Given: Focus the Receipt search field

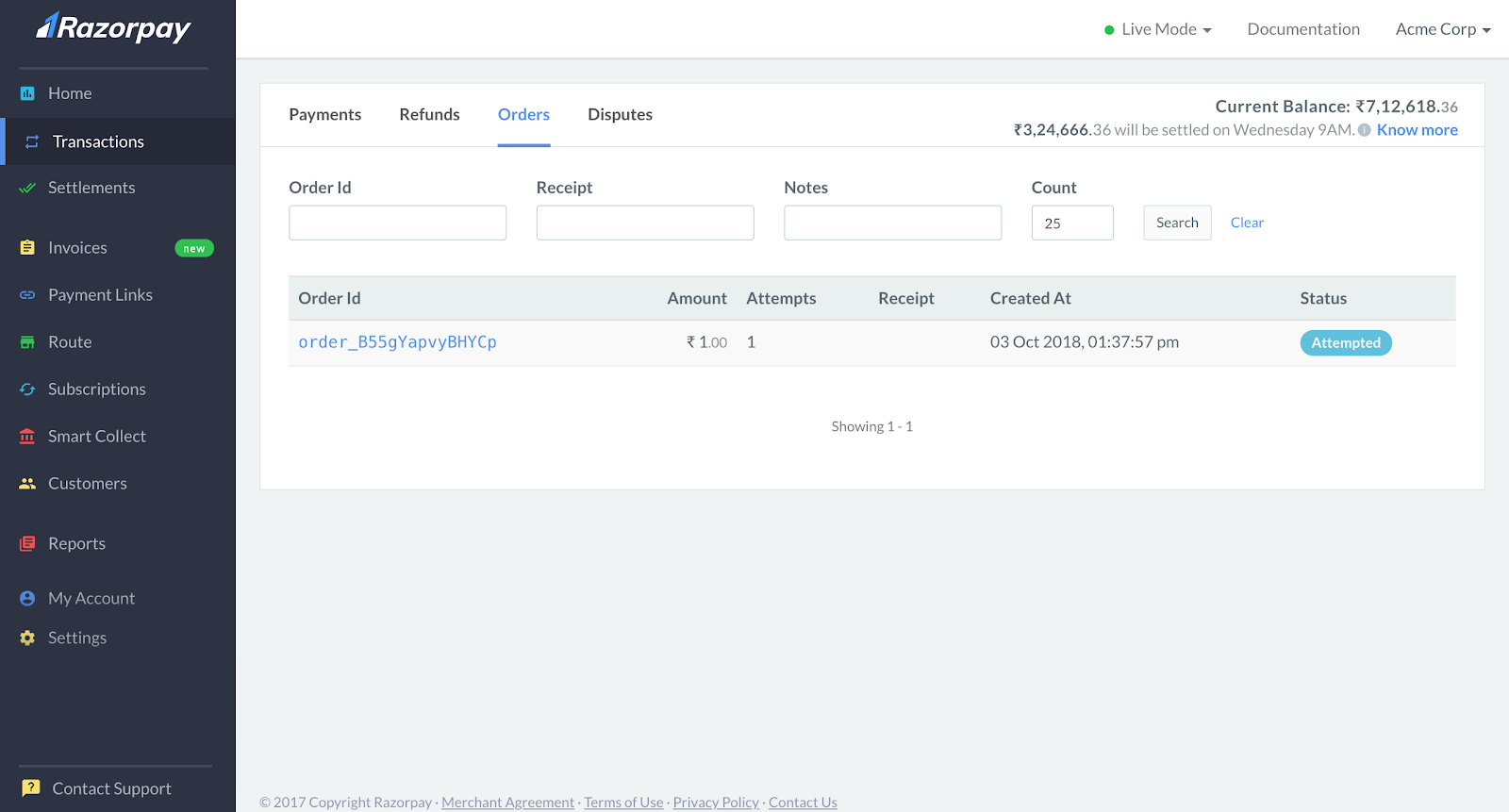Looking at the screenshot, I should (x=645, y=223).
